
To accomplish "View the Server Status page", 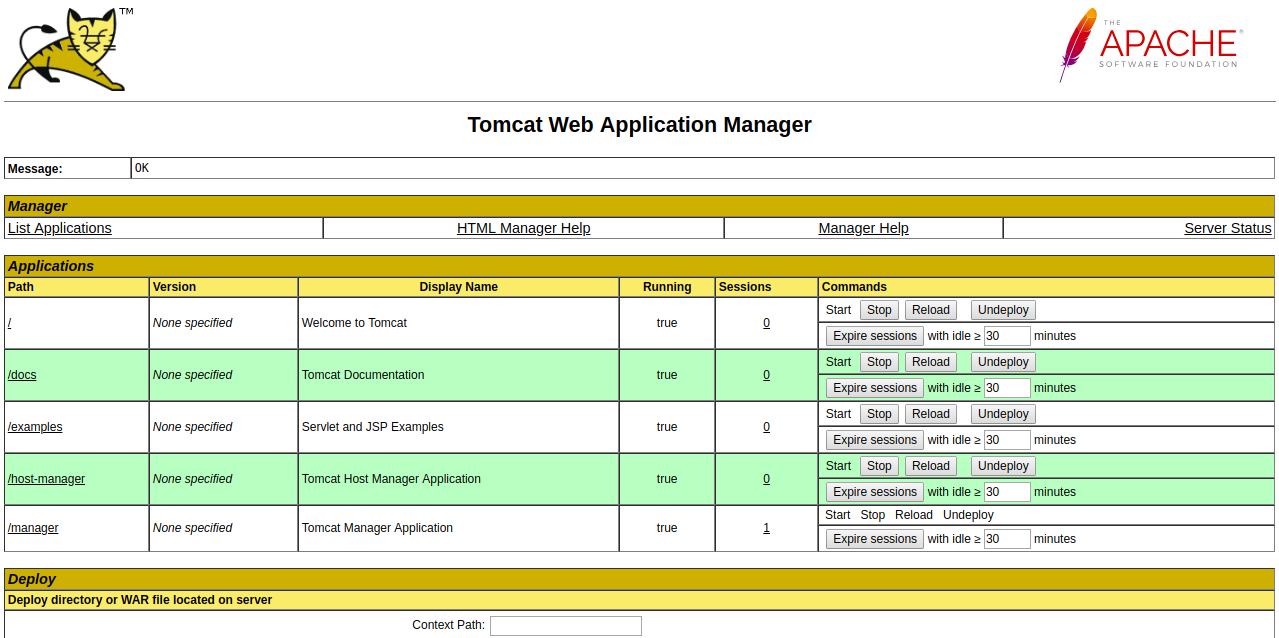I will pos(1227,228).
